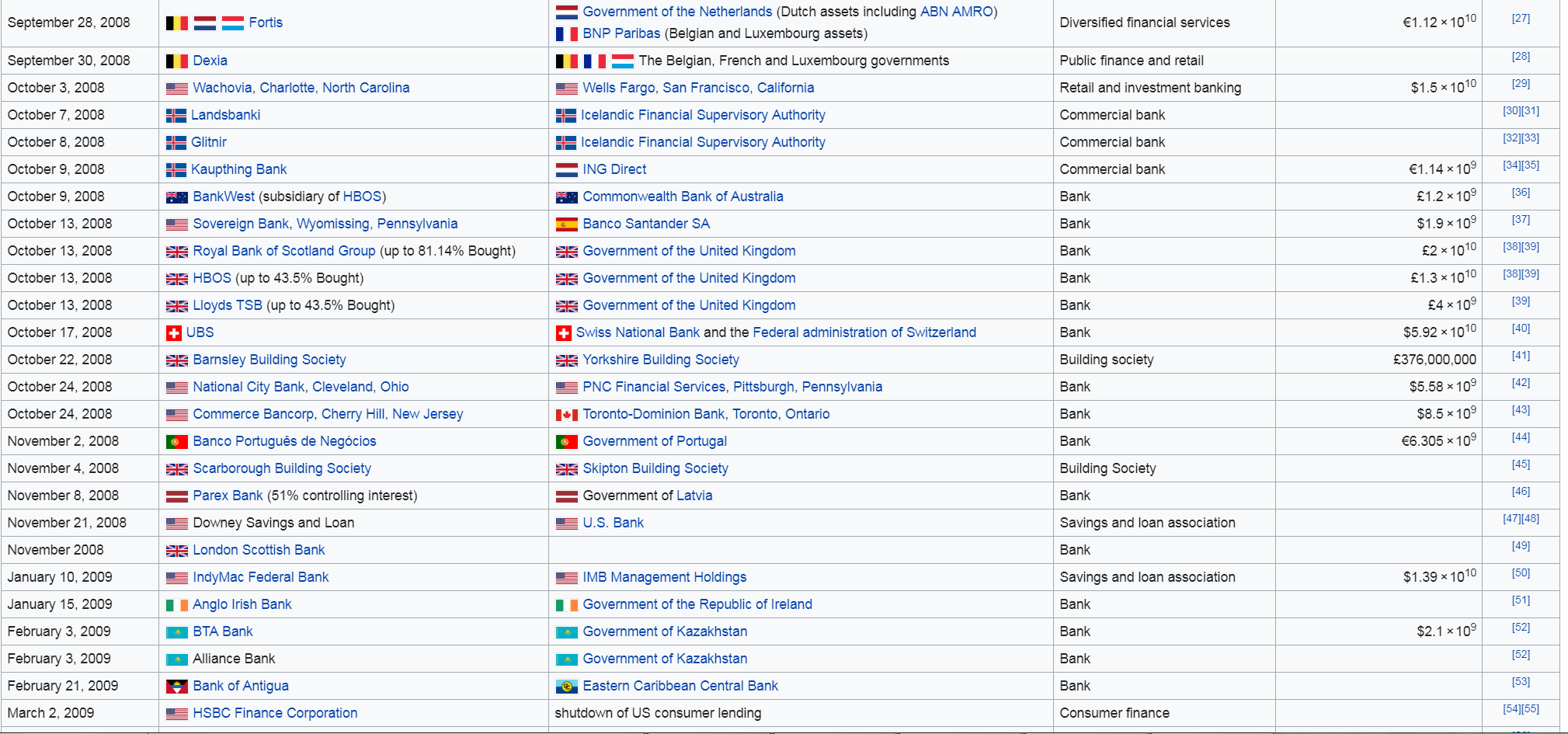Screen dimensions: 1568x734
Task: Click the Dutch flag beside ING Direct
Action: click(567, 170)
